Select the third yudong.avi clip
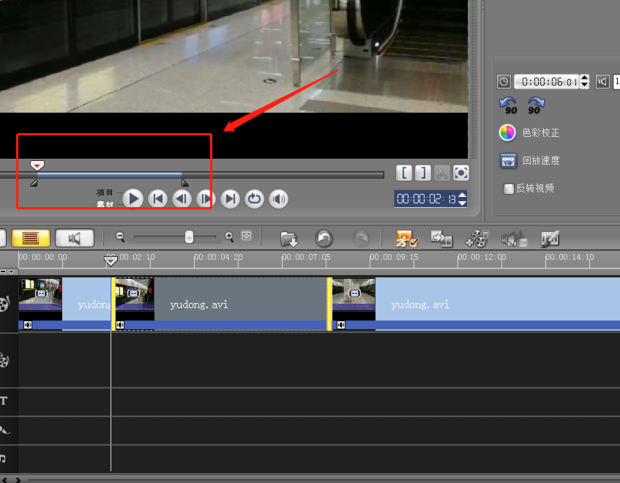The height and width of the screenshot is (483, 620). [476, 304]
